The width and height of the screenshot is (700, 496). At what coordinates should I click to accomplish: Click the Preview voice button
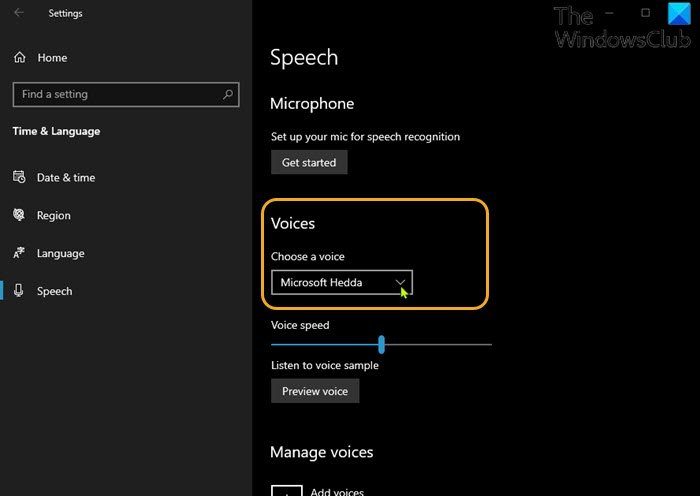314,391
